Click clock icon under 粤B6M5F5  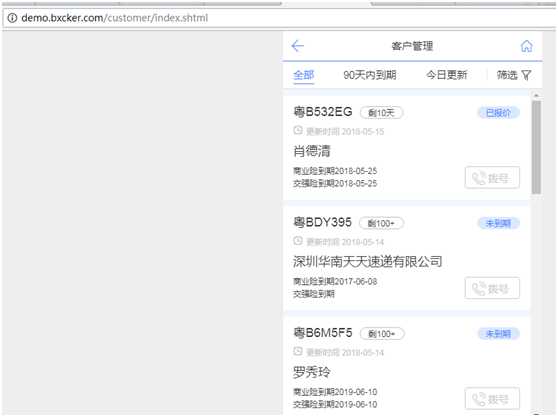pos(298,352)
